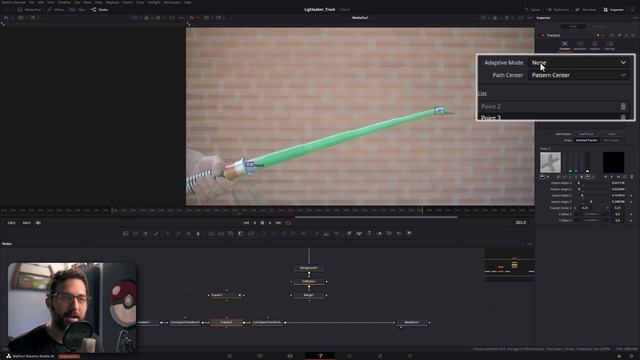
Task: Play the clip in reverse
Action: (x=255, y=223)
